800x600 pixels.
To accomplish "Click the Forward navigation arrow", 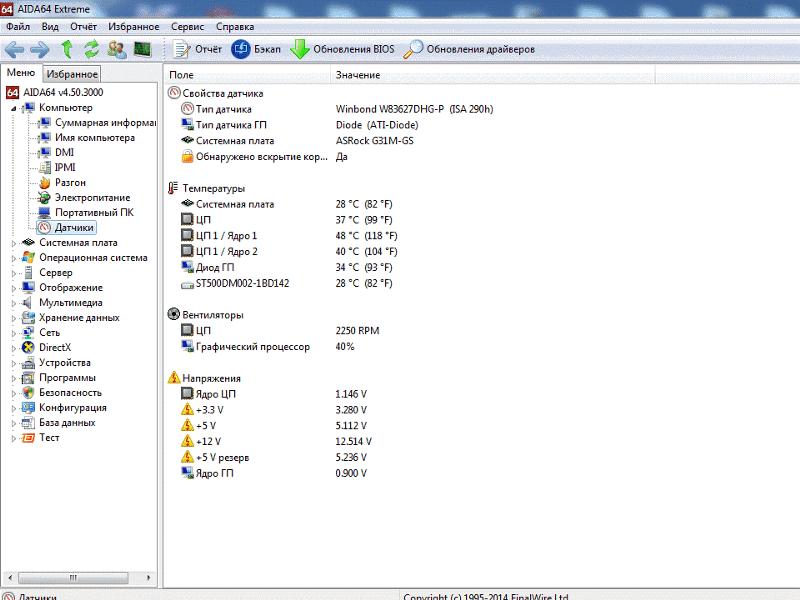I will click(x=40, y=49).
